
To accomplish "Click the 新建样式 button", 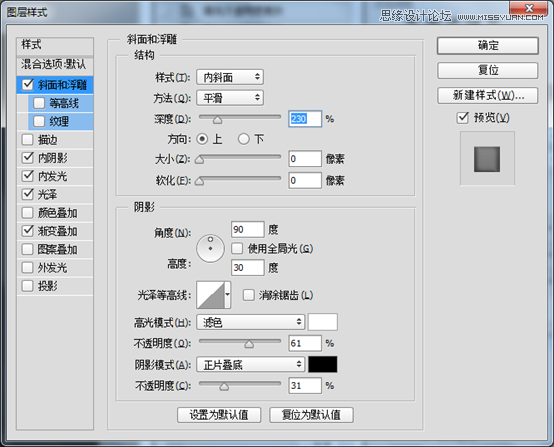I will [488, 95].
